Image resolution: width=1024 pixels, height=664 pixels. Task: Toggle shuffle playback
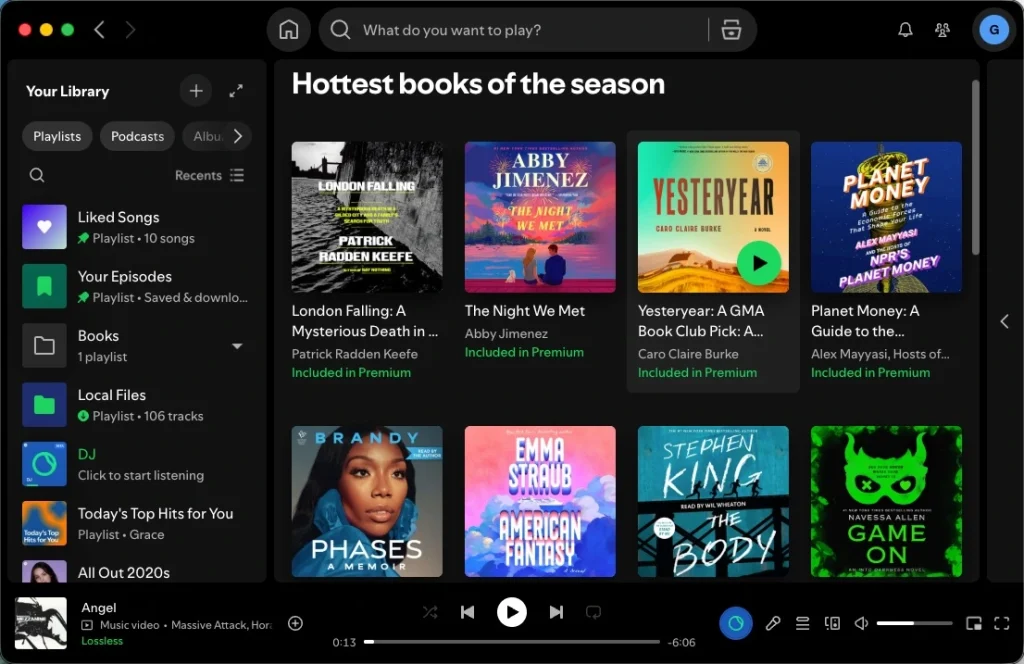pyautogui.click(x=430, y=612)
